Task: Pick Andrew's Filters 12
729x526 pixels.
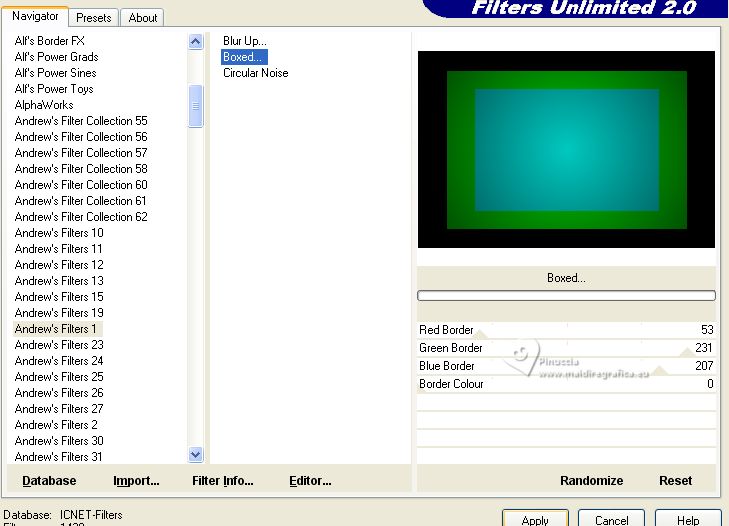Action: (59, 265)
